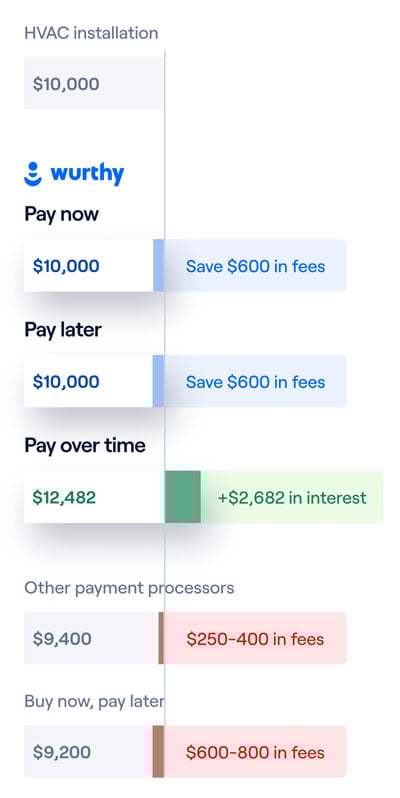Click Save $600 in fees under Pay now
The image size is (400, 798).
click(x=255, y=266)
